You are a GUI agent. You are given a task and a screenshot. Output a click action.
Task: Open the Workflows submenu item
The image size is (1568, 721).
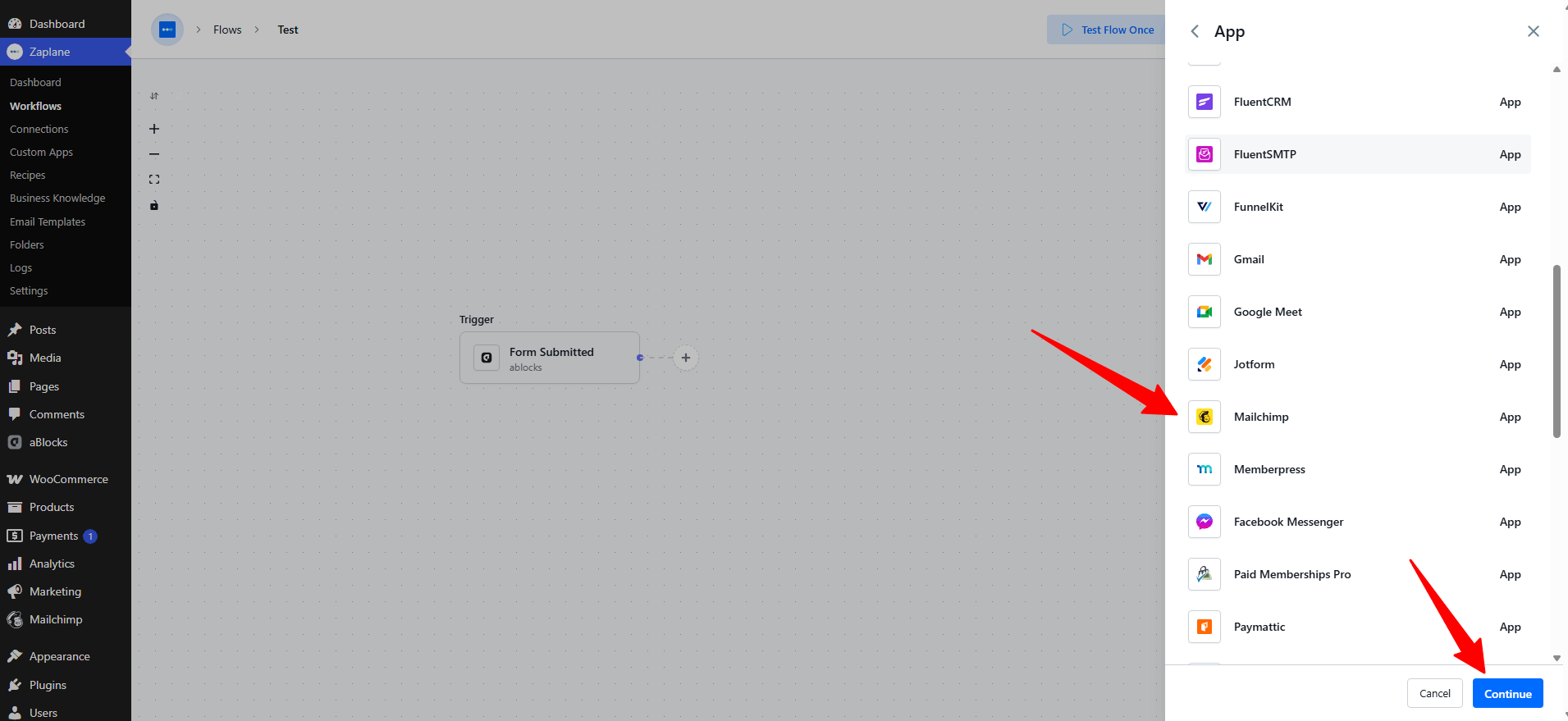tap(35, 106)
